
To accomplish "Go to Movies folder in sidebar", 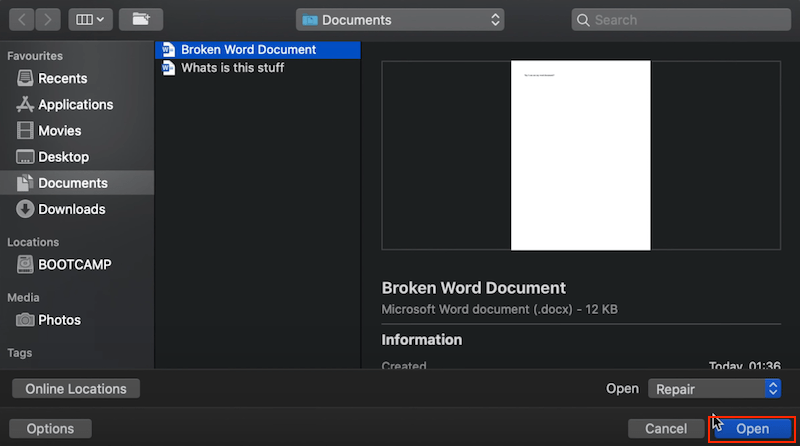I will (60, 131).
